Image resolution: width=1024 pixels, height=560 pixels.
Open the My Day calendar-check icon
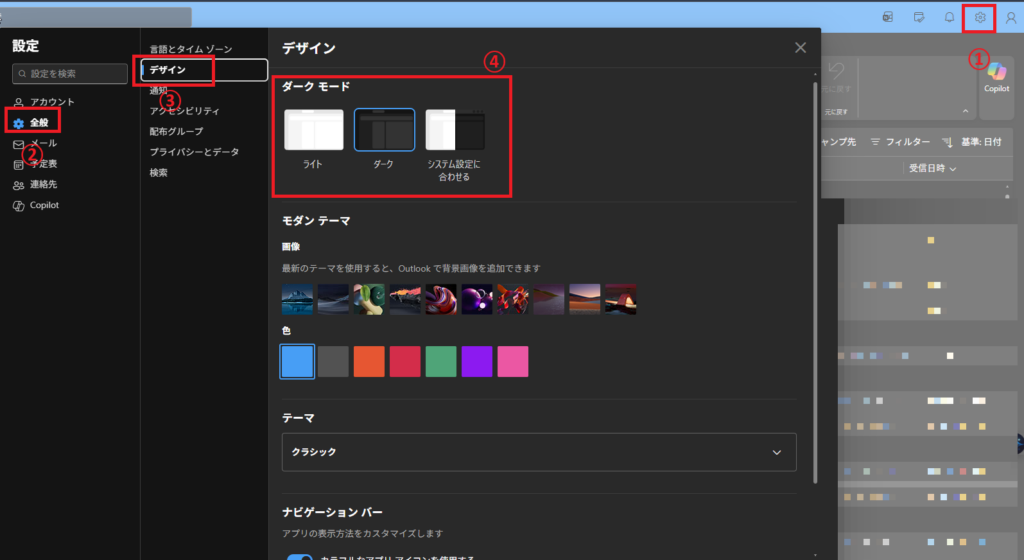click(918, 17)
